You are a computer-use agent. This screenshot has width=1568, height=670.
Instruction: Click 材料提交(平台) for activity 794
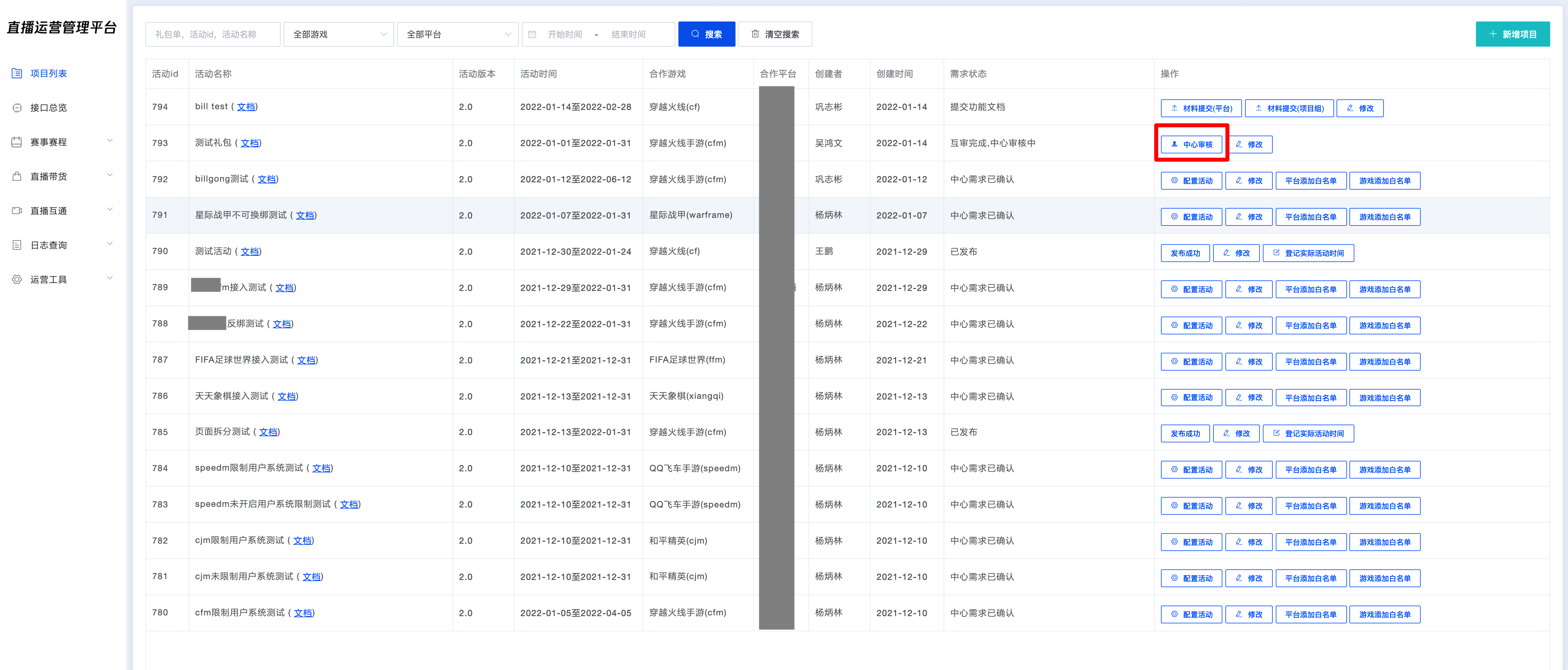pyautogui.click(x=1201, y=108)
